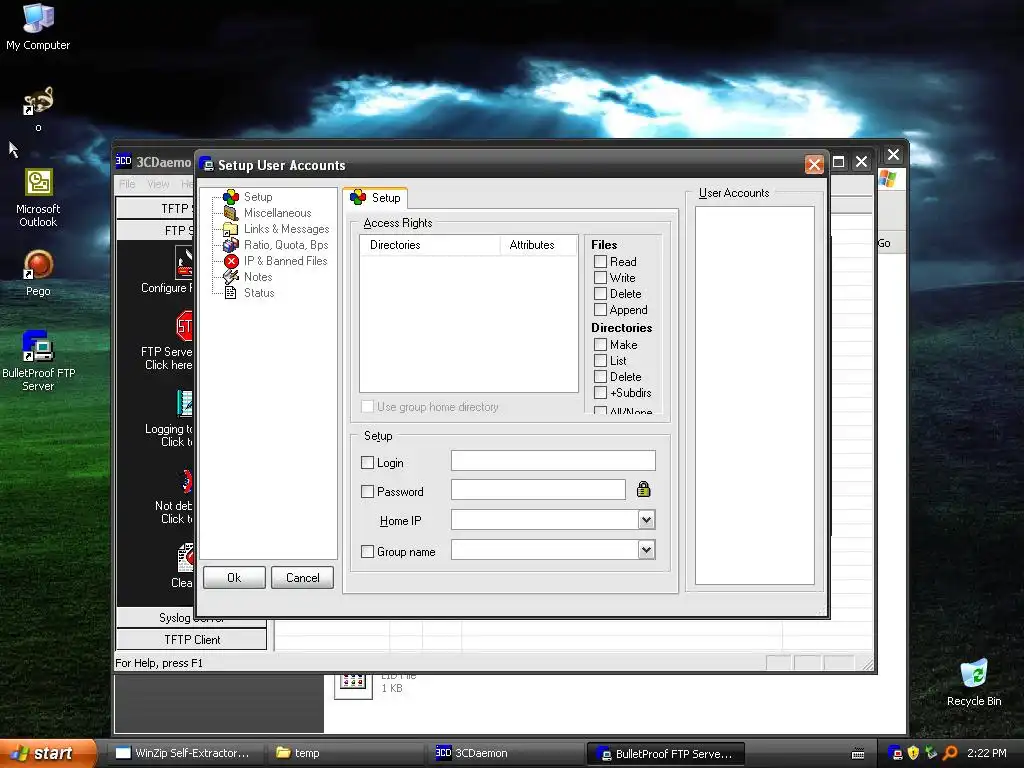Open IP & Banned Files red icon
This screenshot has height=768, width=1024.
click(x=231, y=261)
